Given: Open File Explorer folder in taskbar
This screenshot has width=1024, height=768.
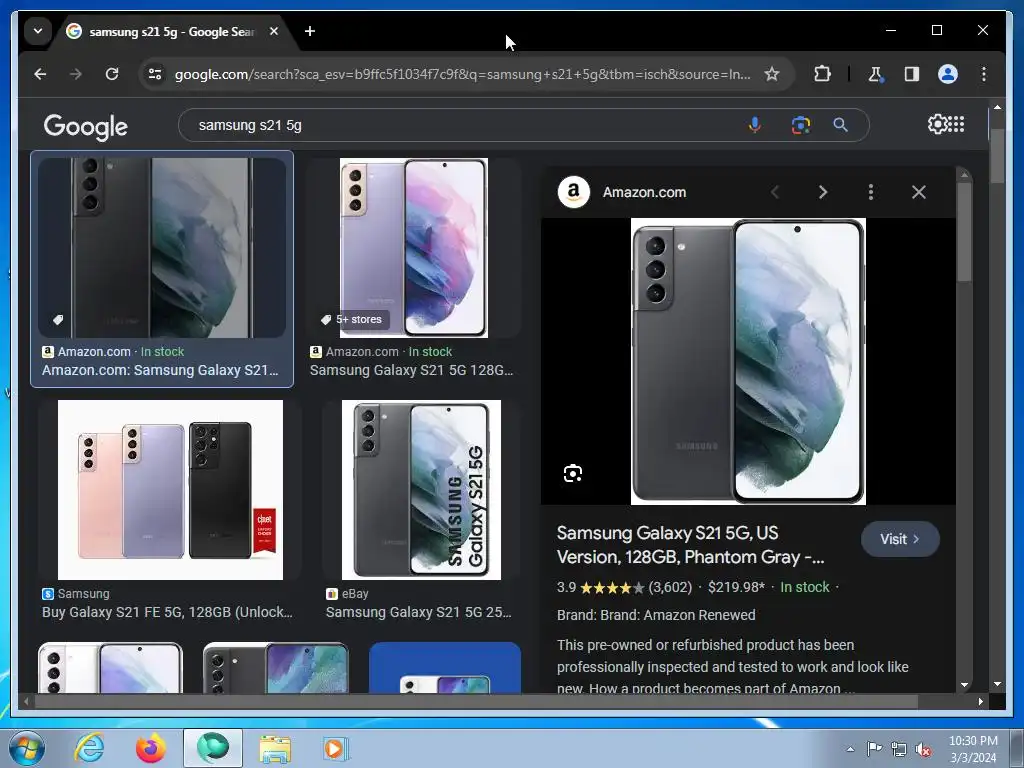Looking at the screenshot, I should pyautogui.click(x=275, y=748).
